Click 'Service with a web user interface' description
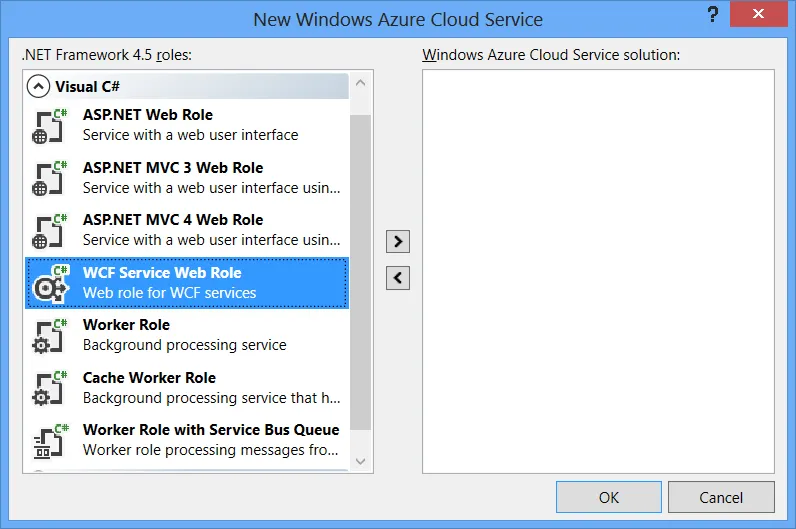Viewport: 796px width, 529px height. 190,135
